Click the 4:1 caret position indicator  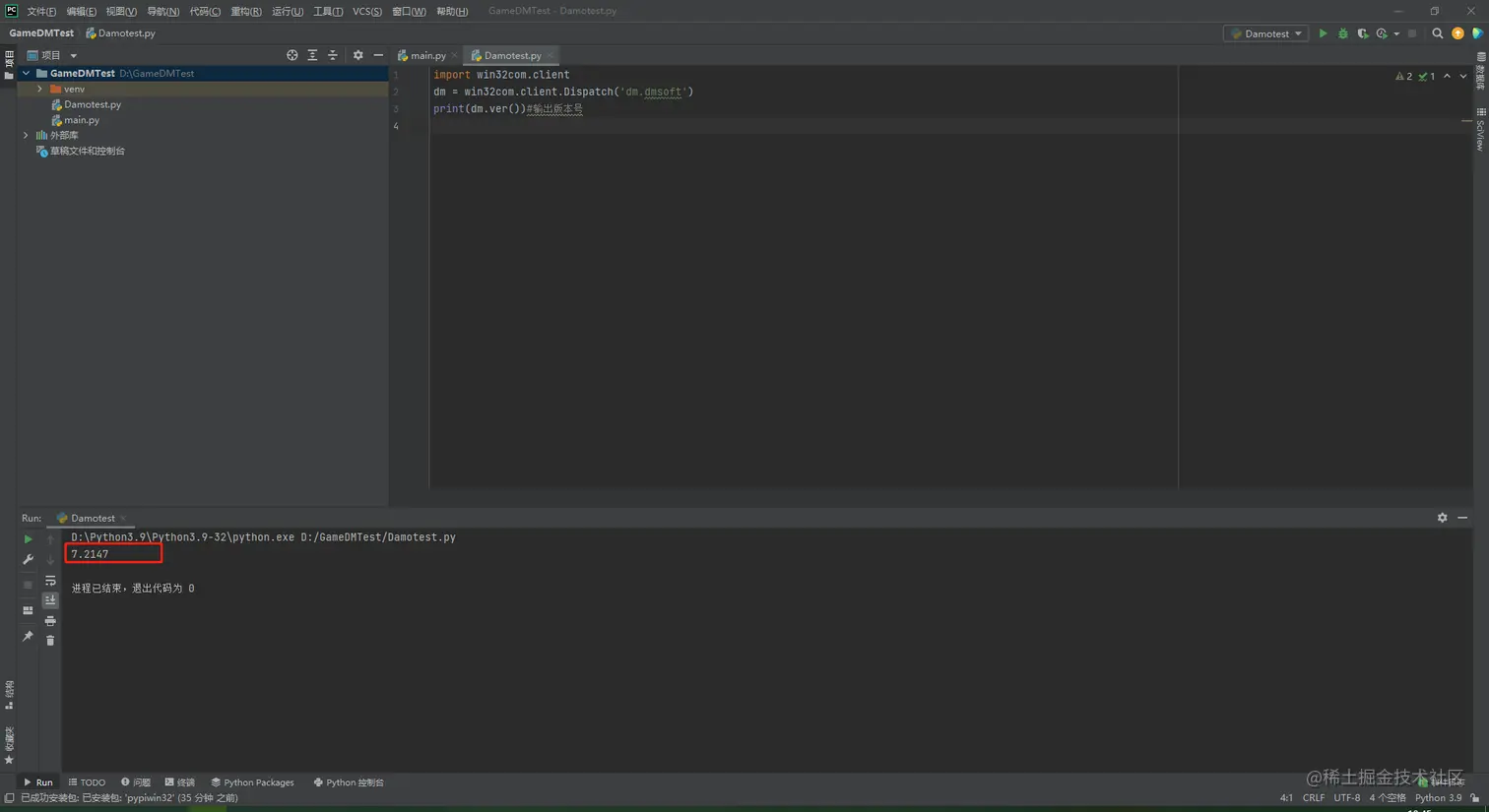point(1286,798)
